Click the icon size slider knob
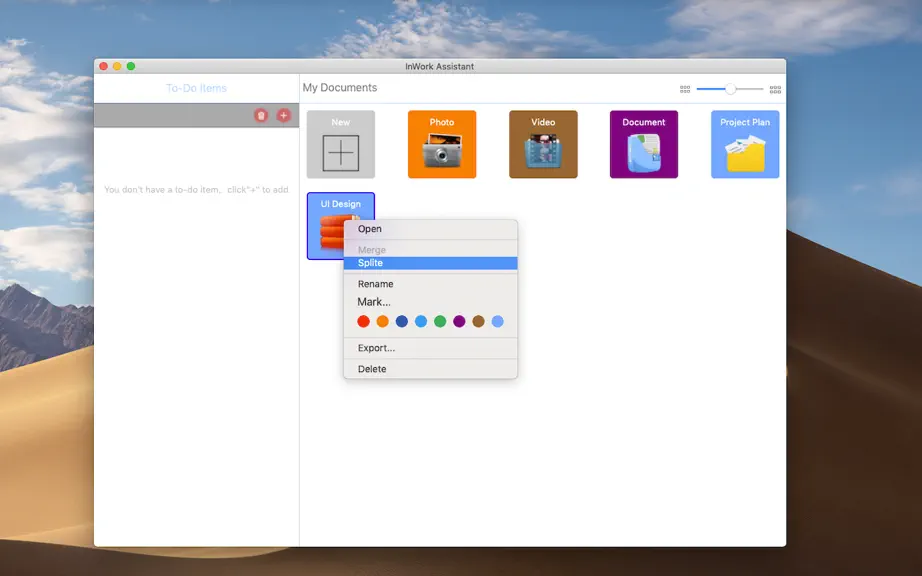This screenshot has width=922, height=576. coord(730,89)
